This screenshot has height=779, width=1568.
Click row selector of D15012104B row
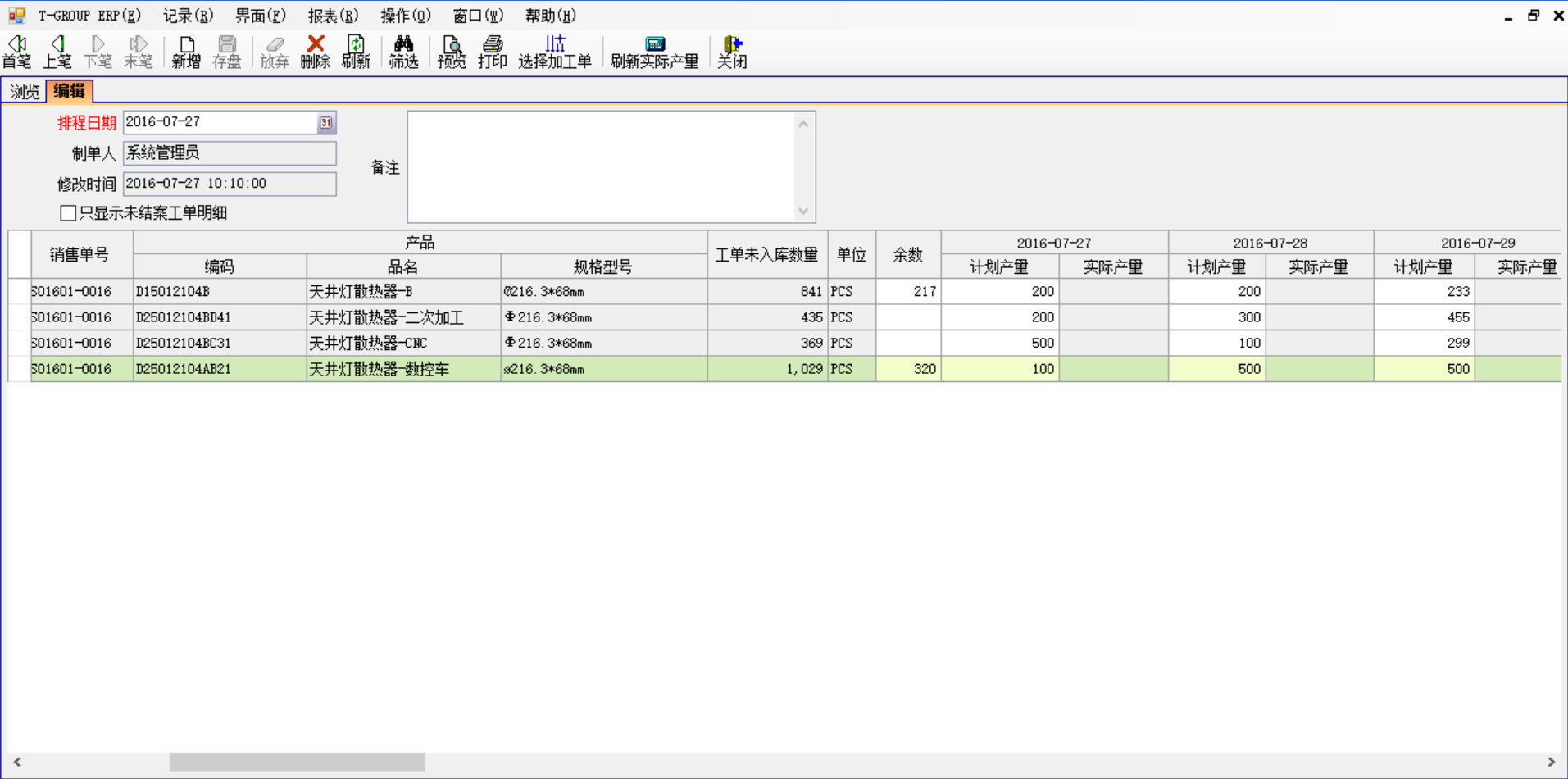(19, 292)
